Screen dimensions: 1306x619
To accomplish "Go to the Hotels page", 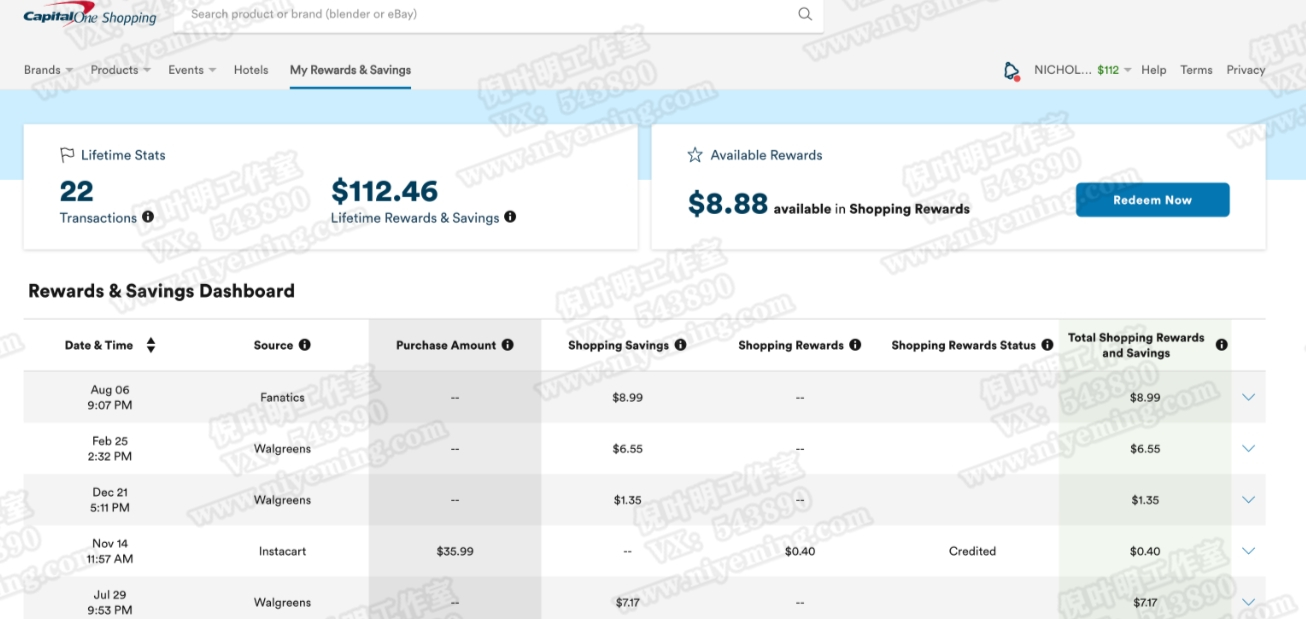I will point(251,70).
